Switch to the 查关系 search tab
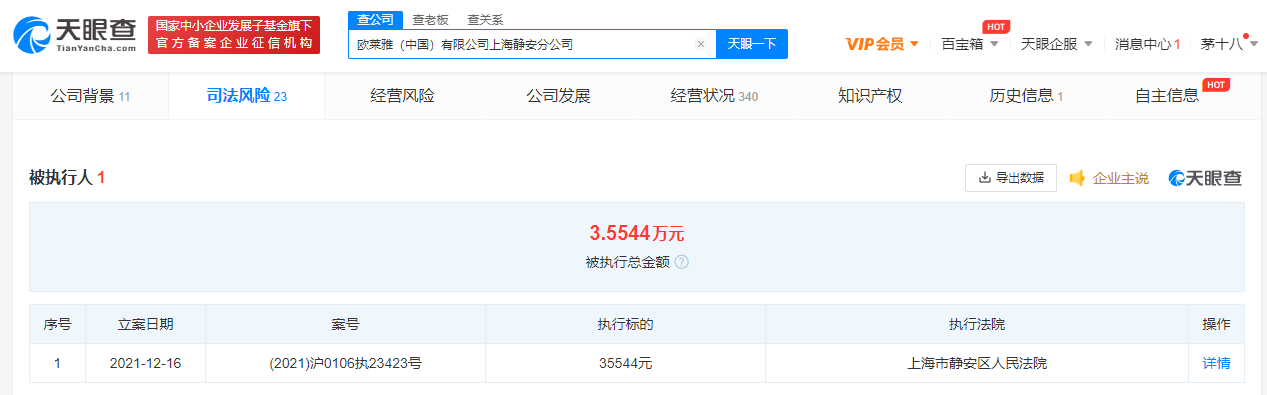This screenshot has height=395, width=1267. pyautogui.click(x=485, y=20)
